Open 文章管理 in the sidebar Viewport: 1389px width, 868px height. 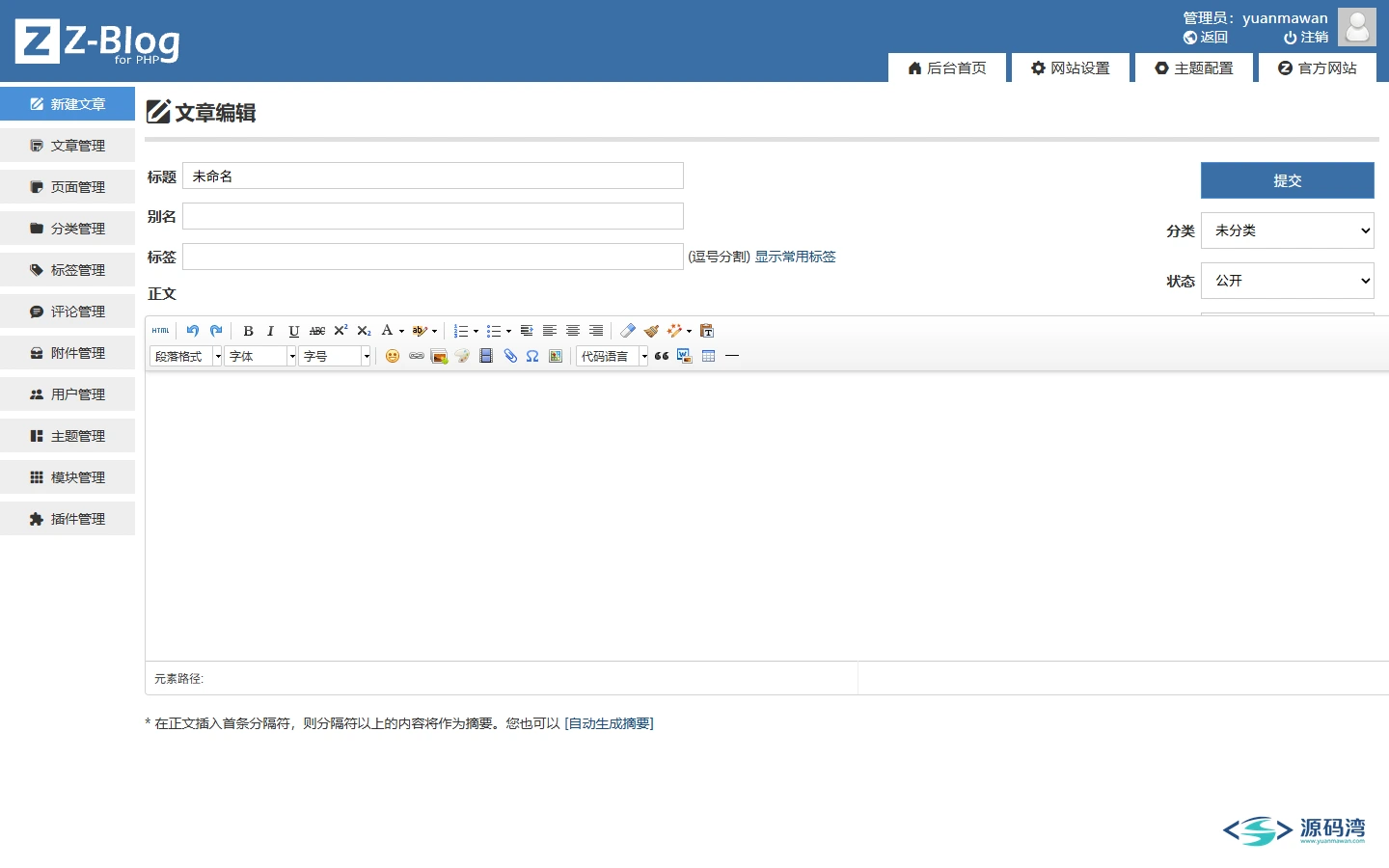(68, 146)
